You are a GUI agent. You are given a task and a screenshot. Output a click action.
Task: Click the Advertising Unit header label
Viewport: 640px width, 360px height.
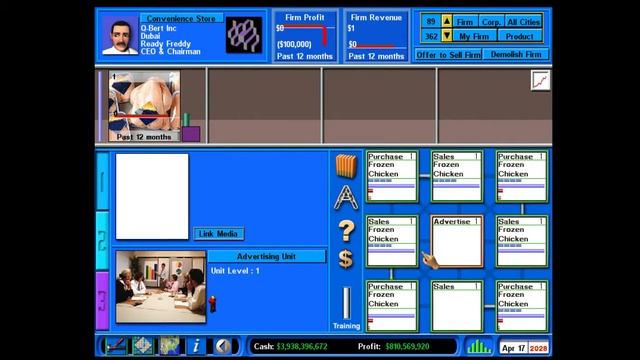pos(267,256)
